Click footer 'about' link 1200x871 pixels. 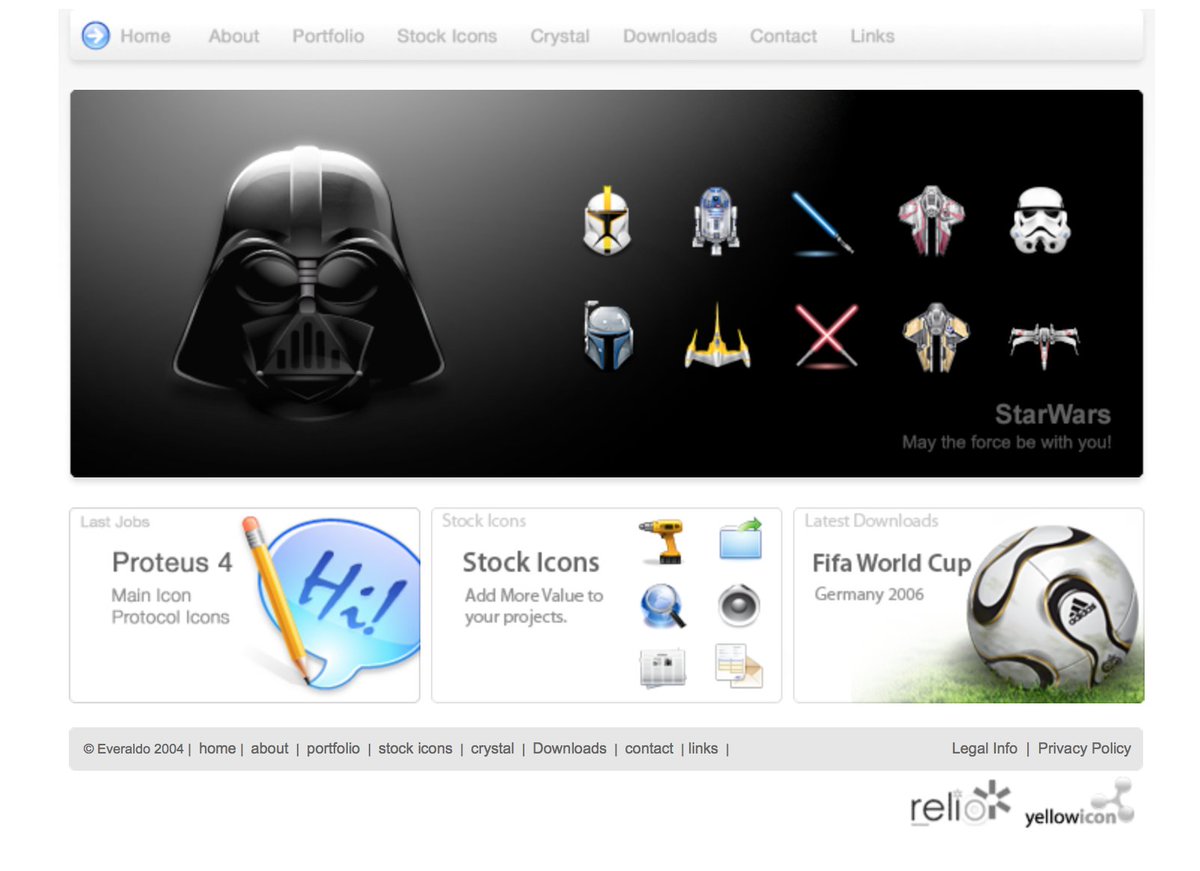click(270, 748)
